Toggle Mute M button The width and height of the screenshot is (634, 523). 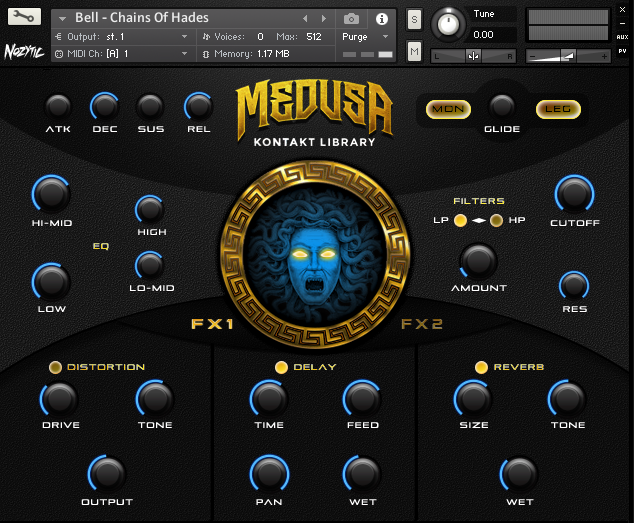click(x=414, y=51)
